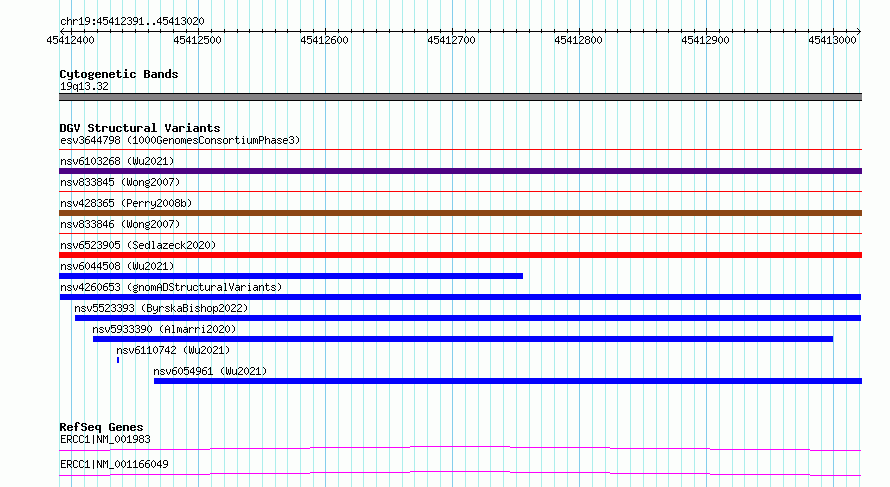
Task: Click ruler position label 45412800
Action: click(578, 40)
